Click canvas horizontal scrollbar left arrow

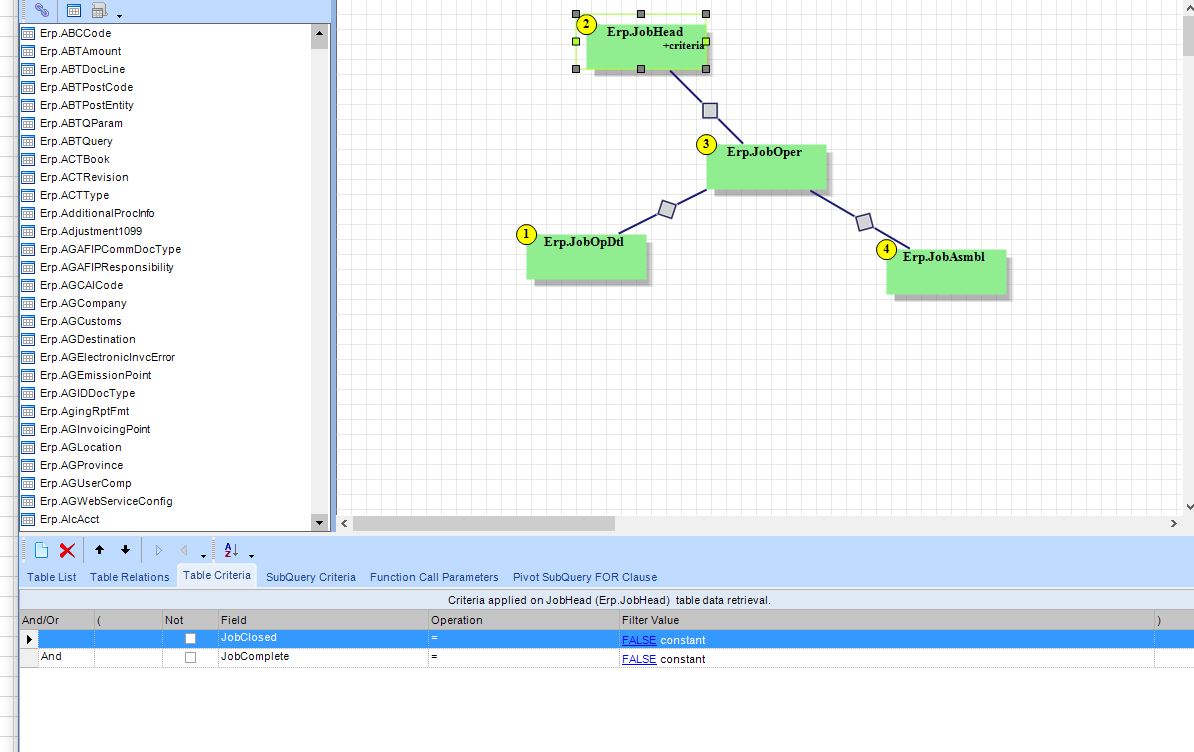[344, 524]
